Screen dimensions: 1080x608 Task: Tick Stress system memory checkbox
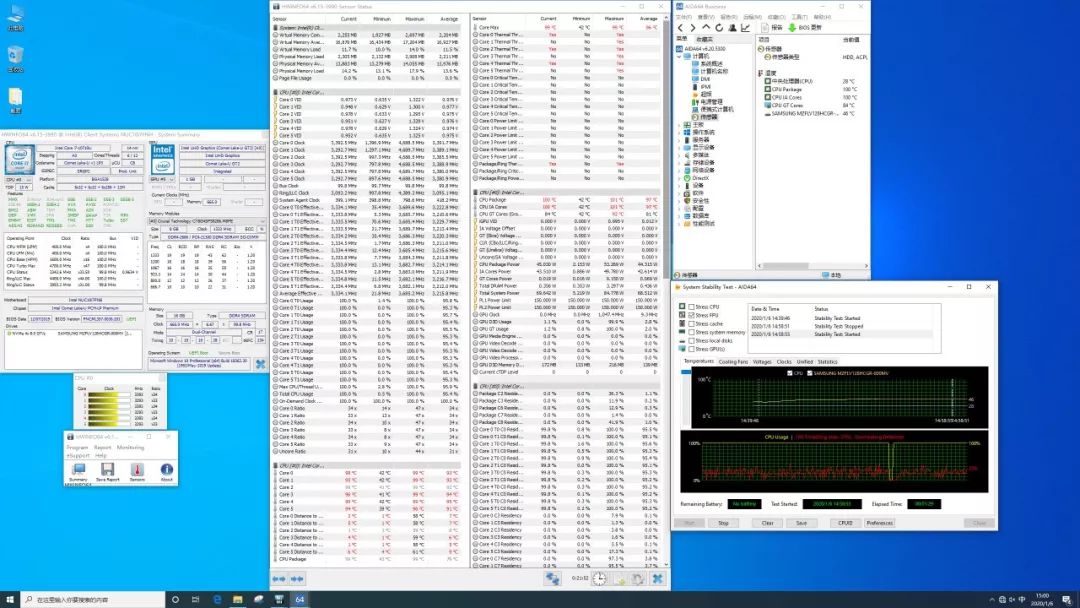(692, 332)
